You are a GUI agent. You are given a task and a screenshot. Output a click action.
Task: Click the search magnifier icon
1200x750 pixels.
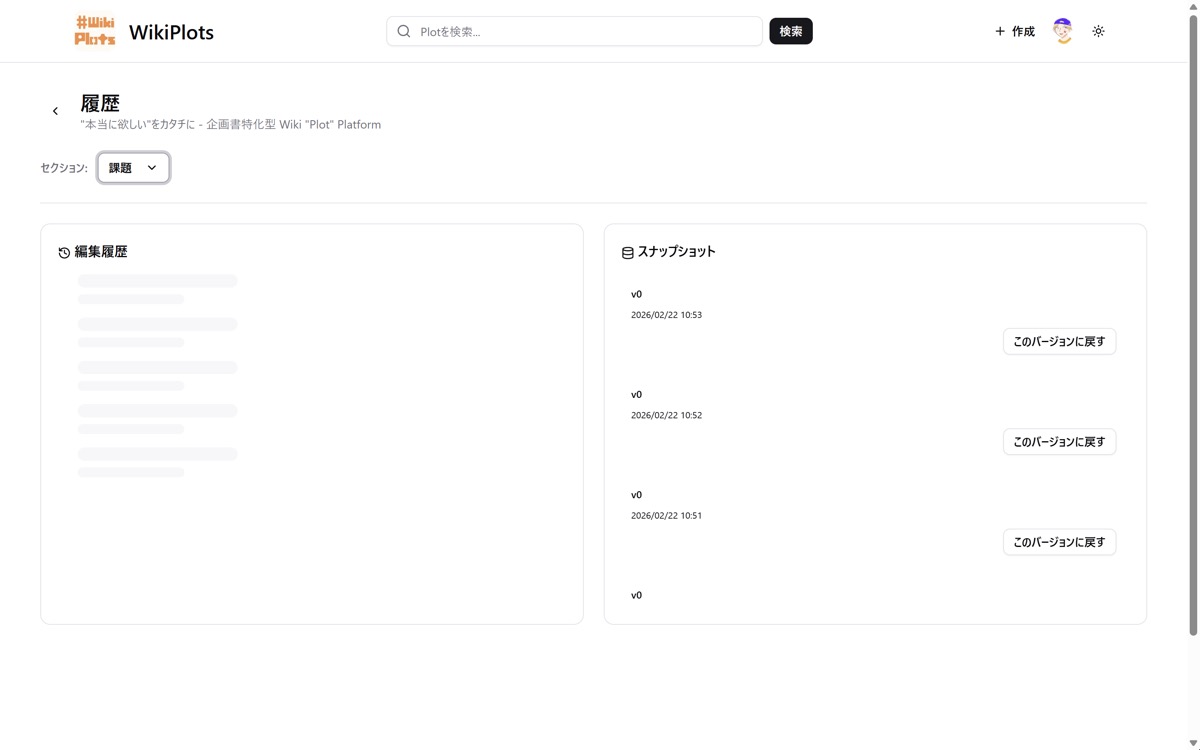[x=404, y=31]
